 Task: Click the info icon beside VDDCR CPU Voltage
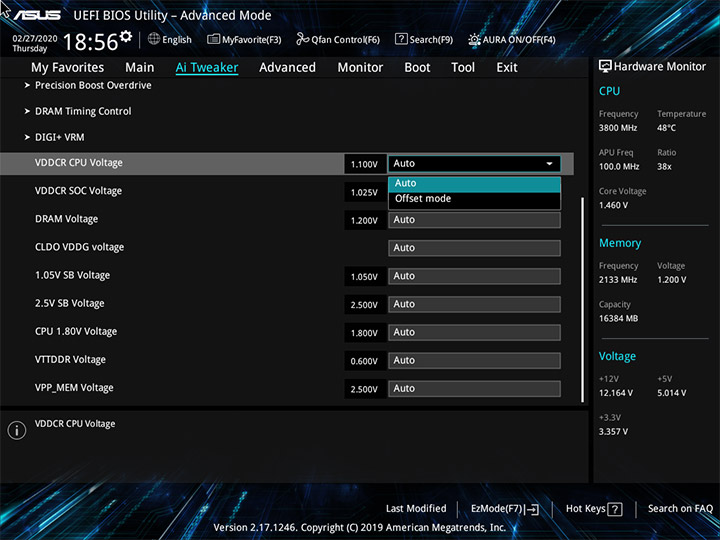click(x=17, y=430)
